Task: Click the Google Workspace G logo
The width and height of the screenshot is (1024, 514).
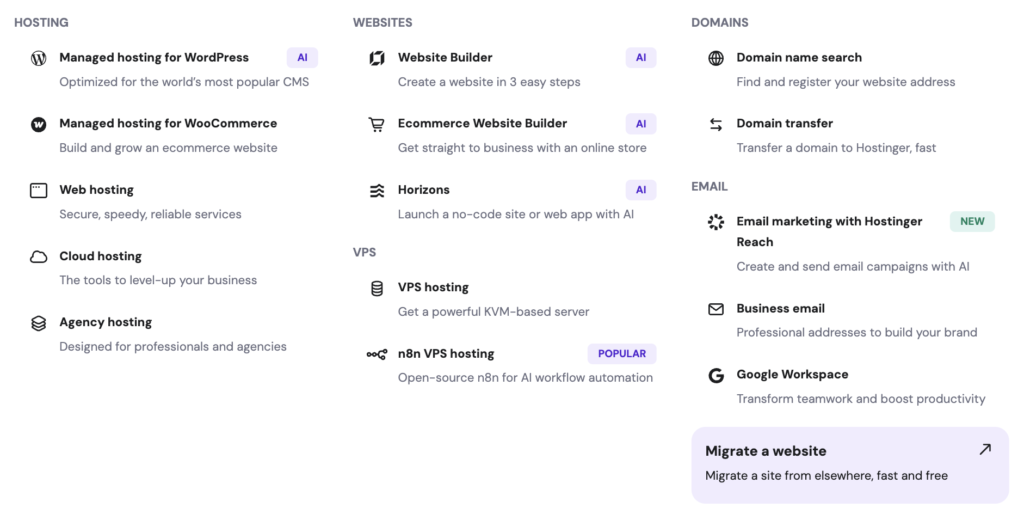Action: pyautogui.click(x=716, y=376)
